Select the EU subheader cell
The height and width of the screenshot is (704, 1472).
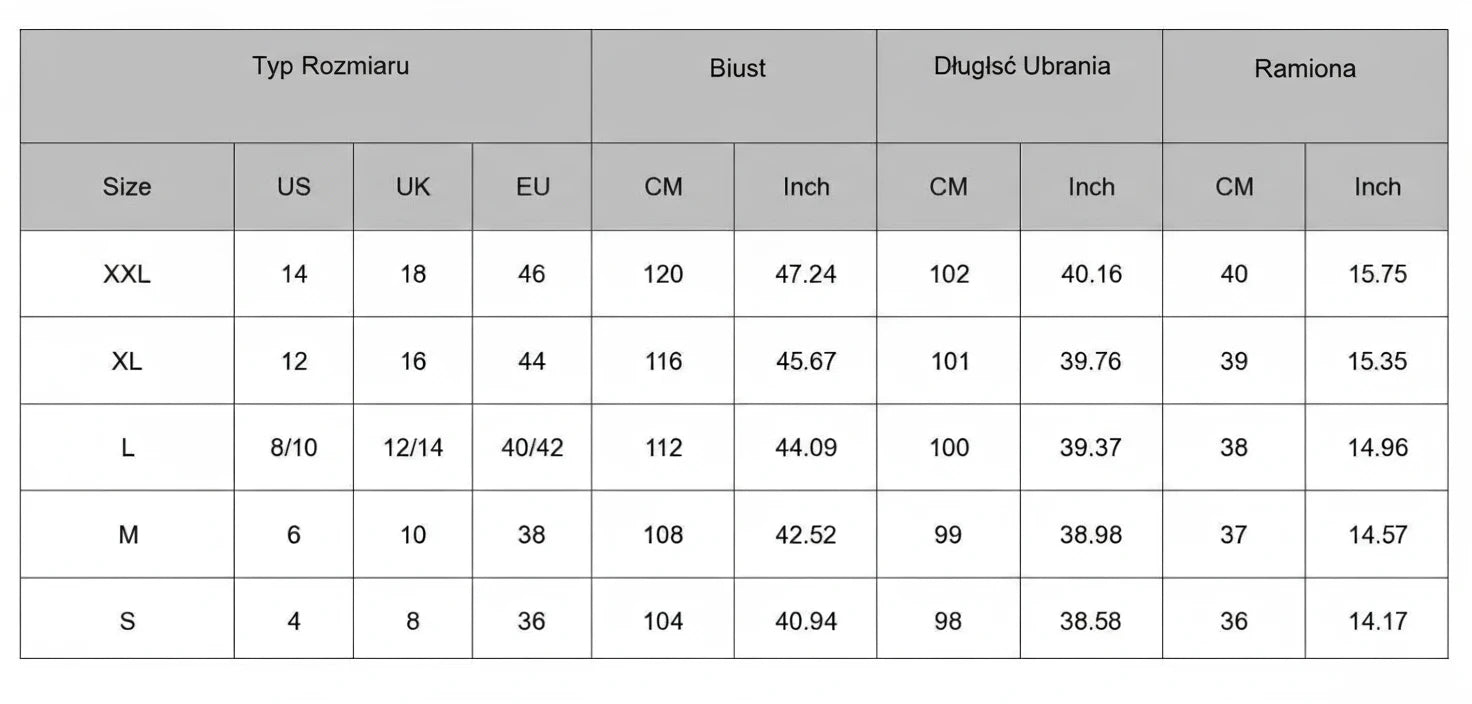pyautogui.click(x=532, y=187)
